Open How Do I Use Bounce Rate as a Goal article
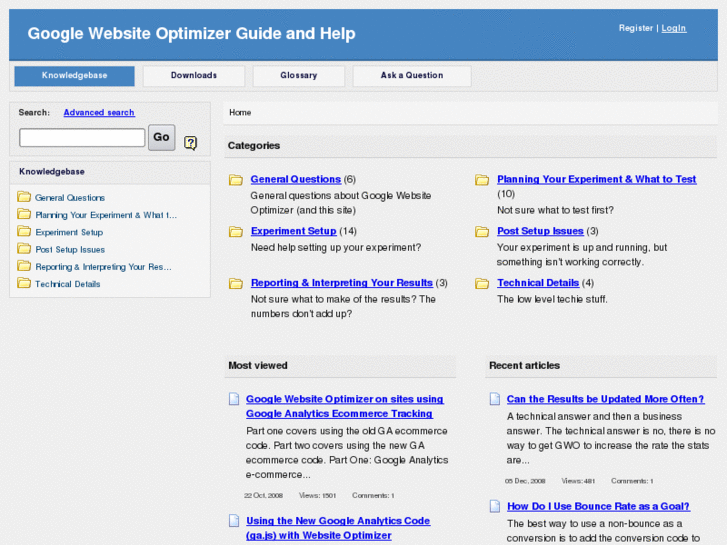The height and width of the screenshot is (545, 727). pos(599,506)
